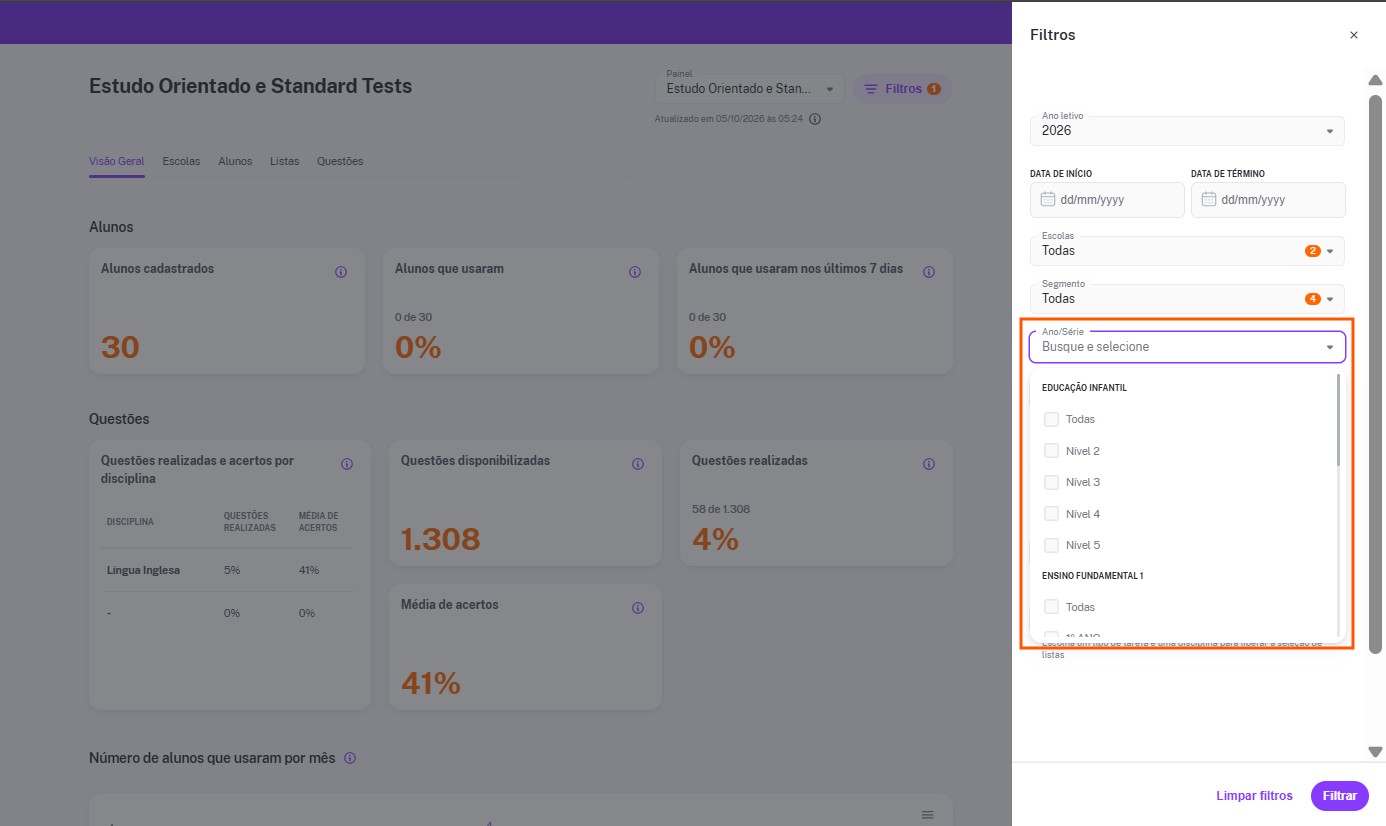Open the Alunos tab
This screenshot has height=826, width=1386.
(235, 161)
